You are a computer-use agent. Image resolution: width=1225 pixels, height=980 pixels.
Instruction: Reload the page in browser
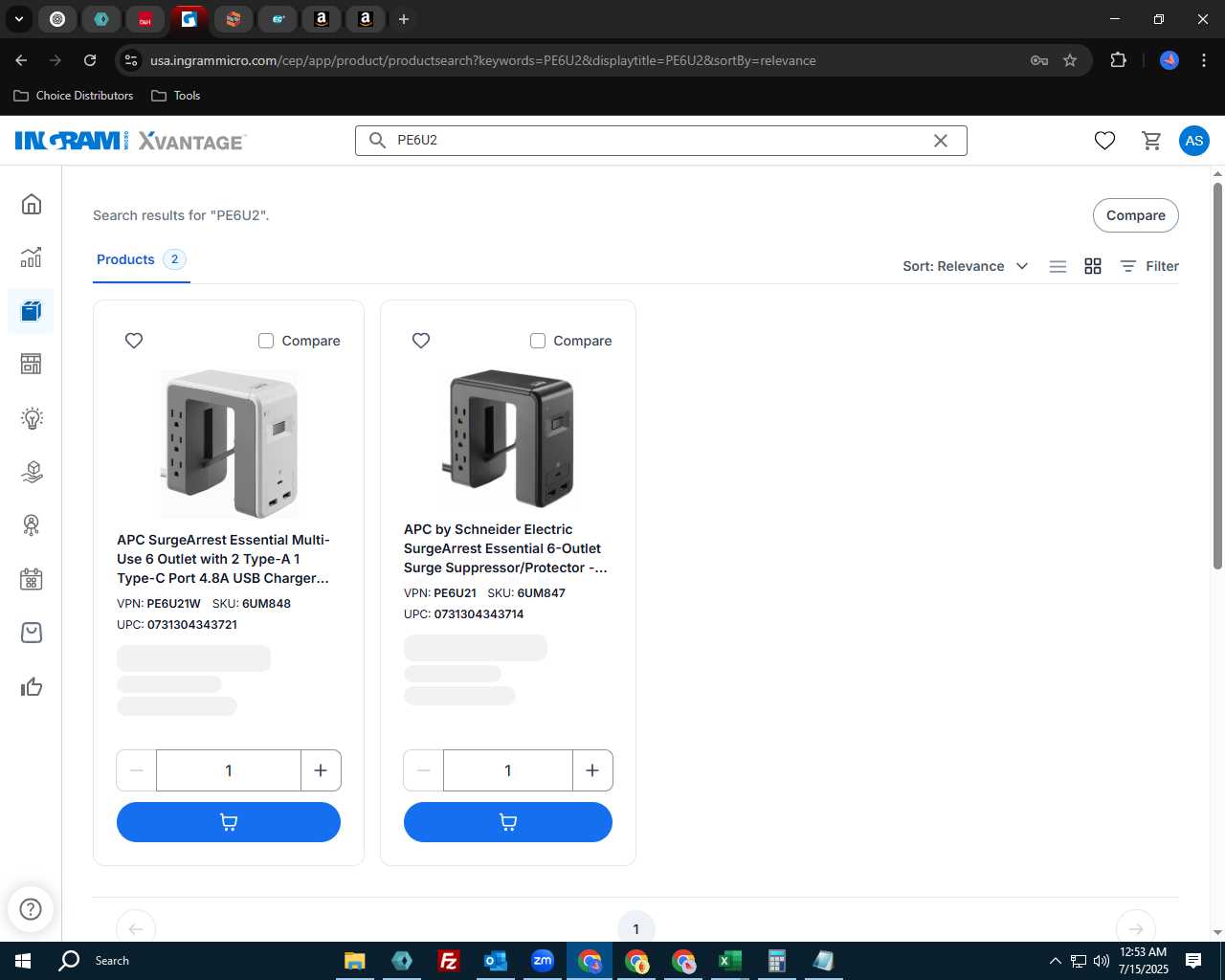(x=90, y=60)
